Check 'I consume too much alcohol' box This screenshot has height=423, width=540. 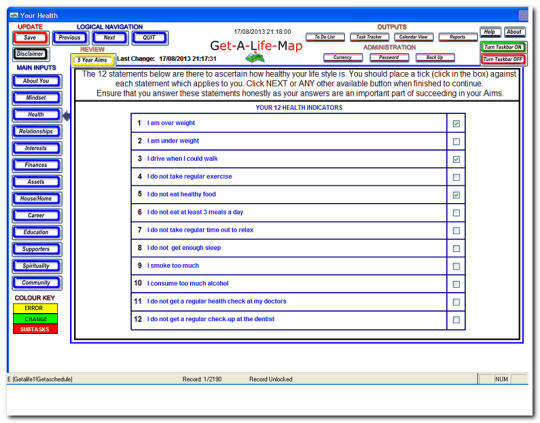pos(456,284)
